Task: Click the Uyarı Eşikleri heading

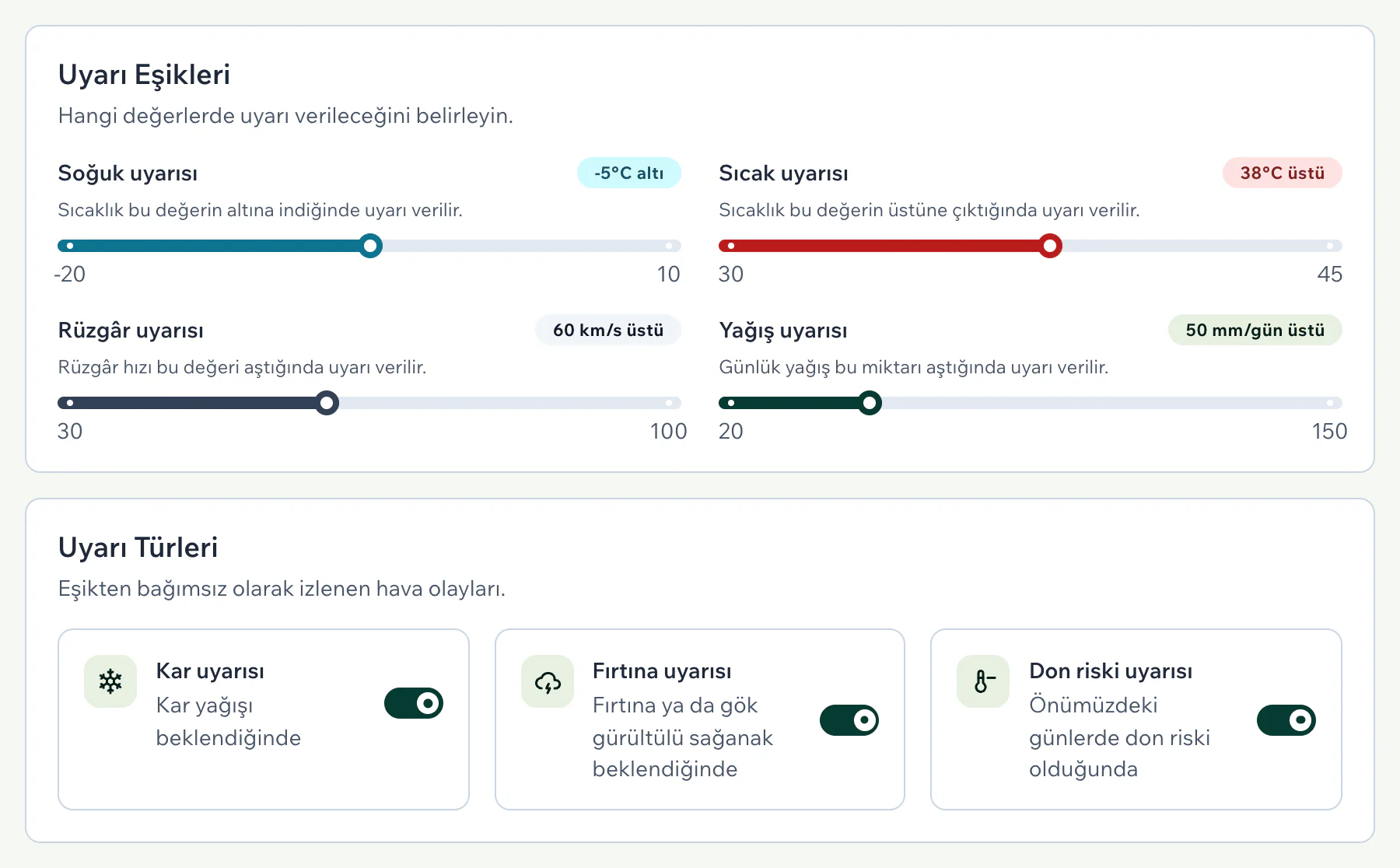Action: click(x=144, y=75)
